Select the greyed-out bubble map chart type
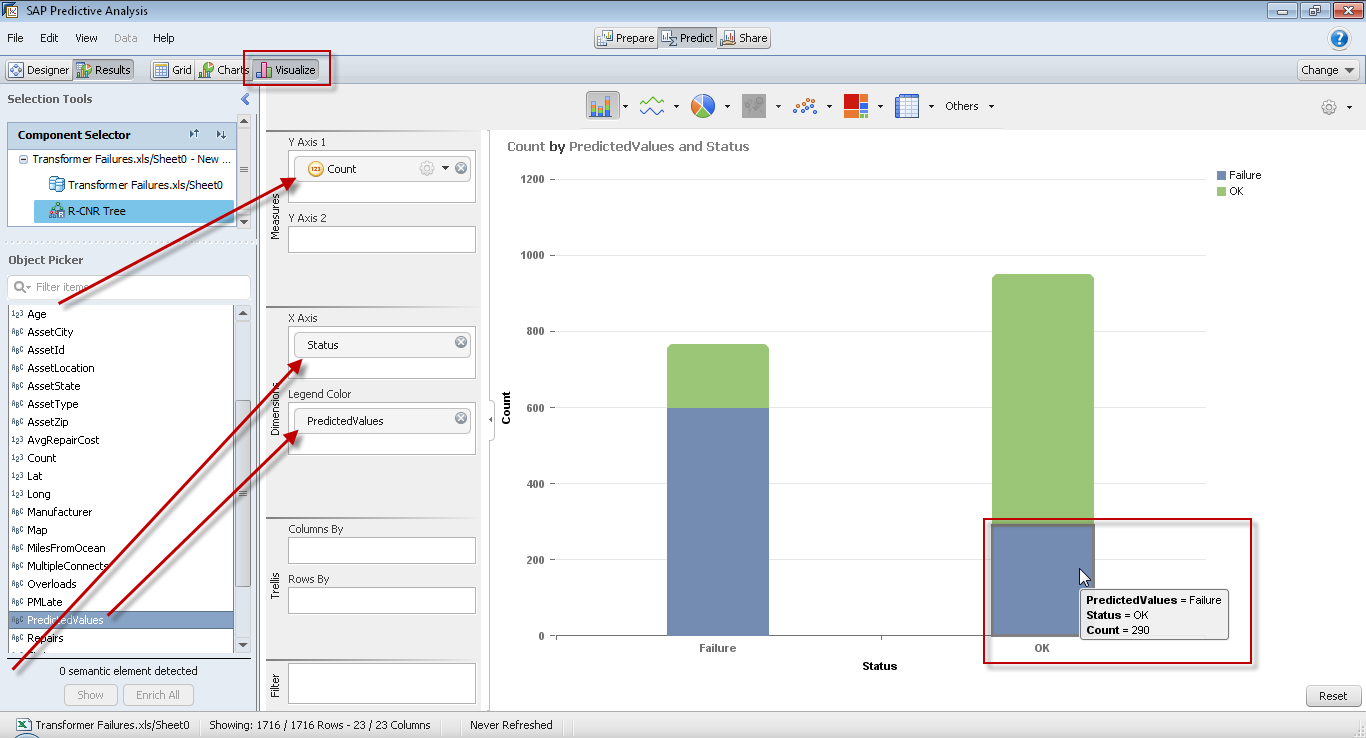This screenshot has height=738, width=1366. (x=755, y=106)
